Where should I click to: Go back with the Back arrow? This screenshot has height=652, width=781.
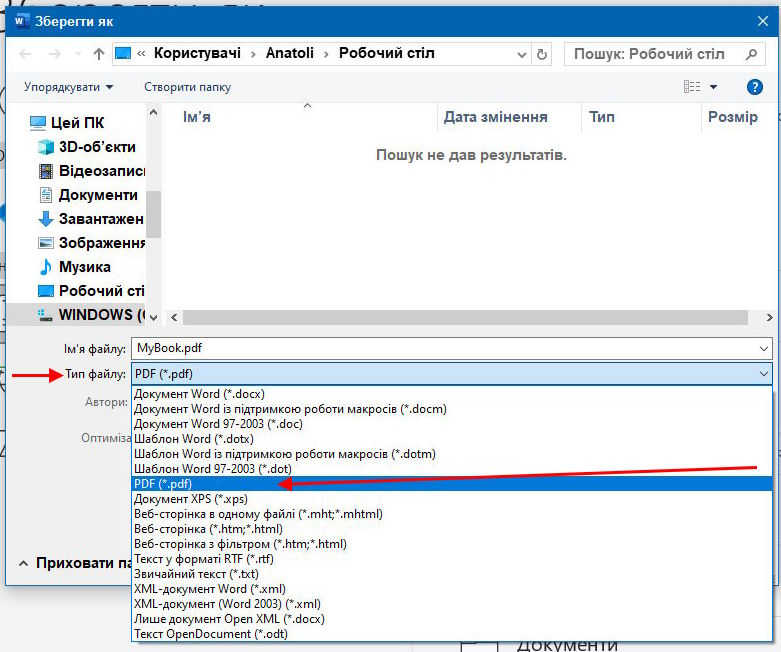click(x=25, y=54)
